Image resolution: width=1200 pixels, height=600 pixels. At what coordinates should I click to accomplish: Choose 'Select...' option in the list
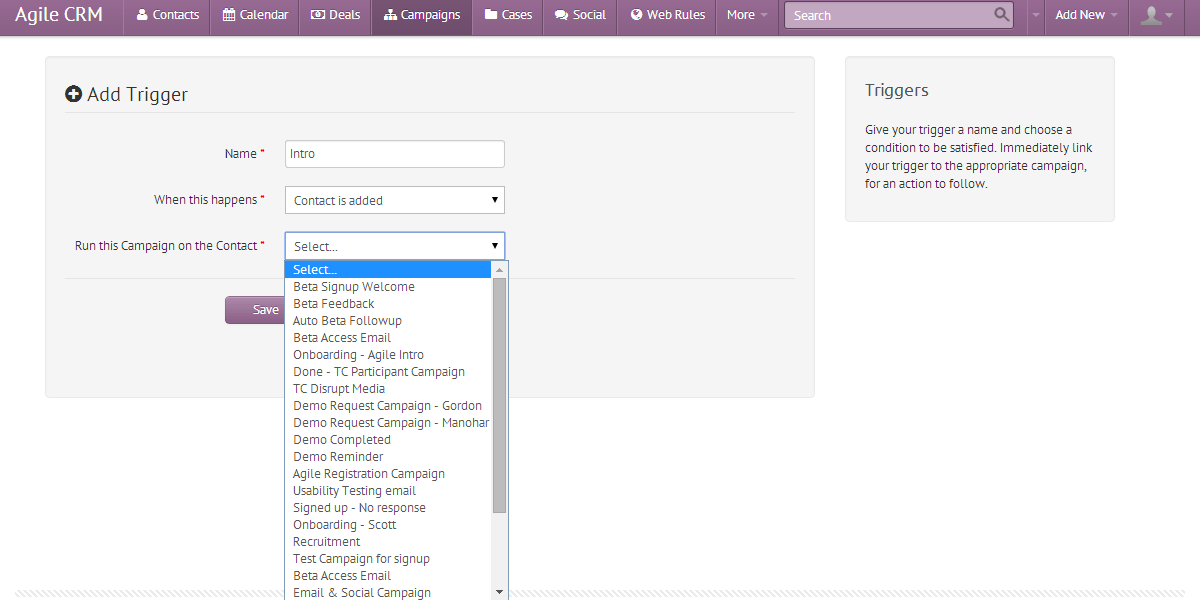388,270
